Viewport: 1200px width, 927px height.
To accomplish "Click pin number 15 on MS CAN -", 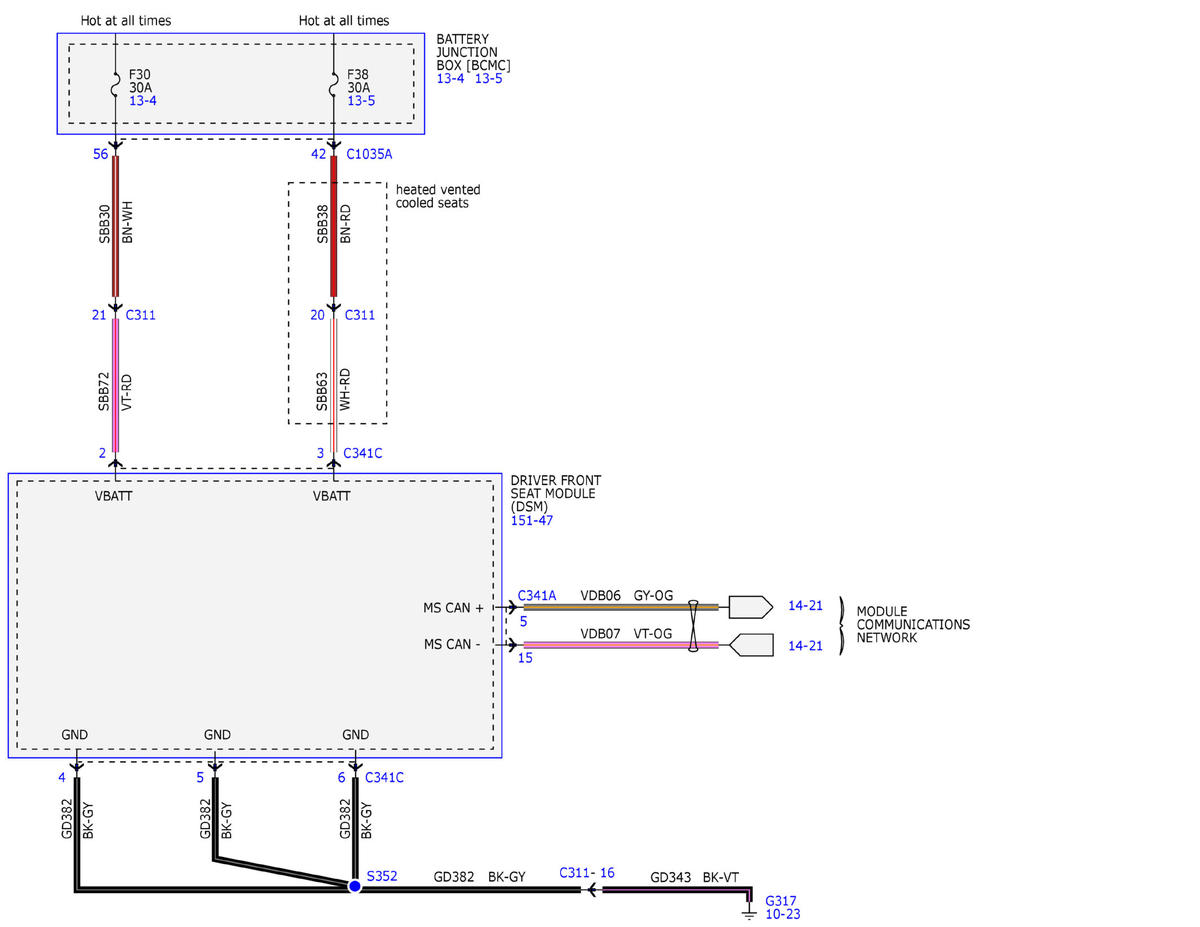I will click(x=526, y=658).
